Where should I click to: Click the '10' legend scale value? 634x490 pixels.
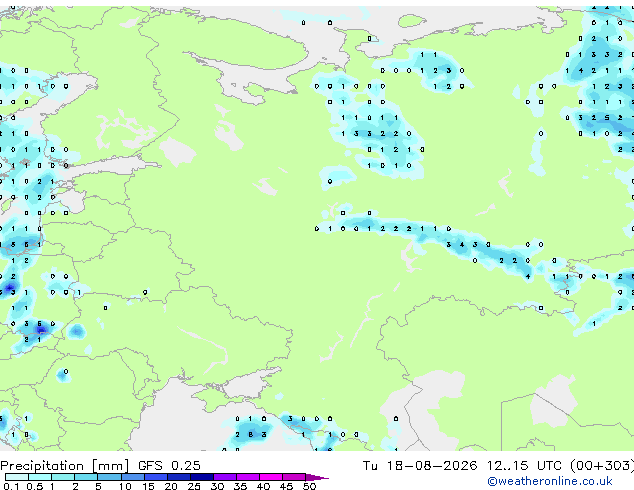(125, 486)
